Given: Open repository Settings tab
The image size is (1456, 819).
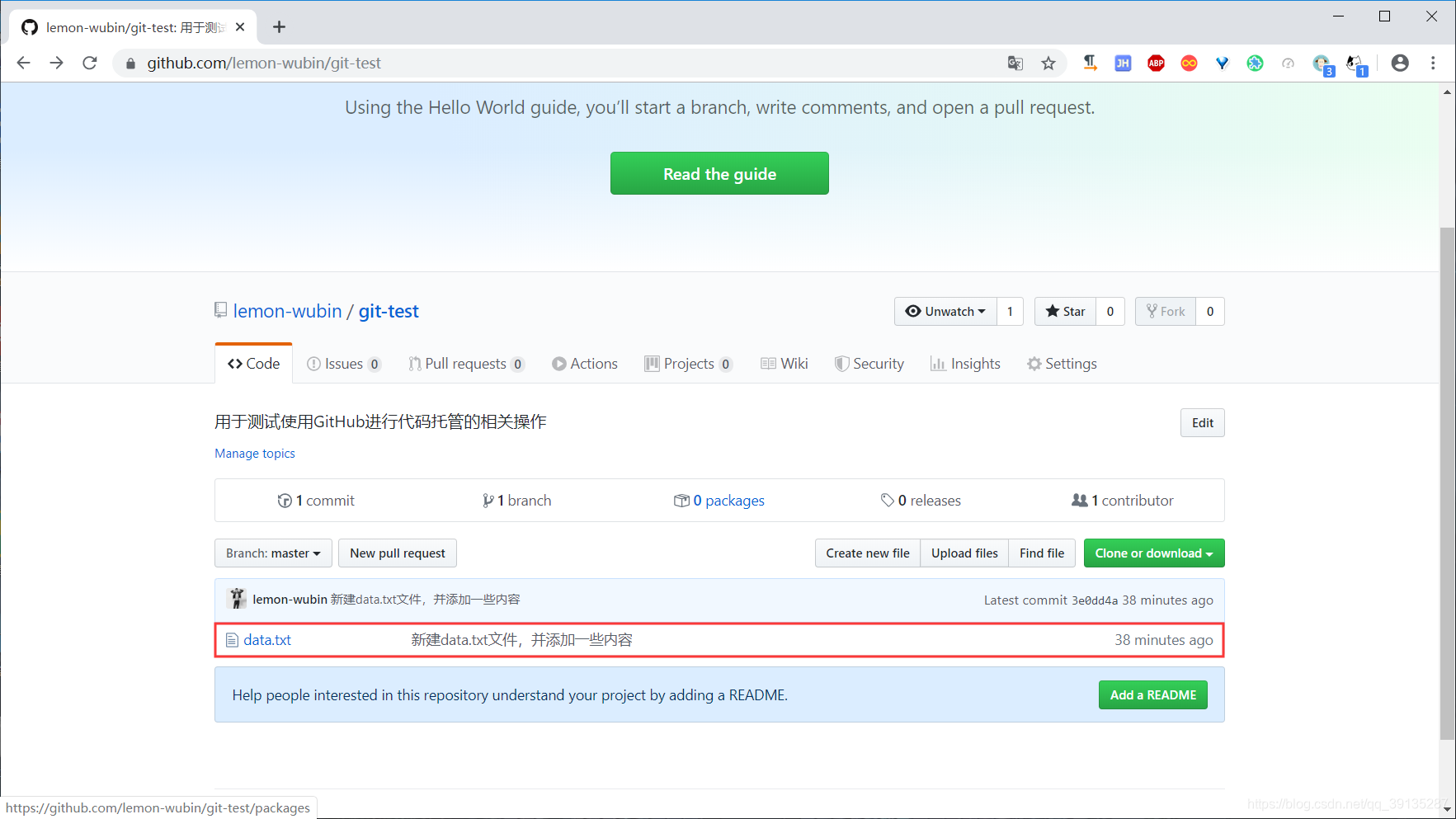Looking at the screenshot, I should click(x=1062, y=364).
